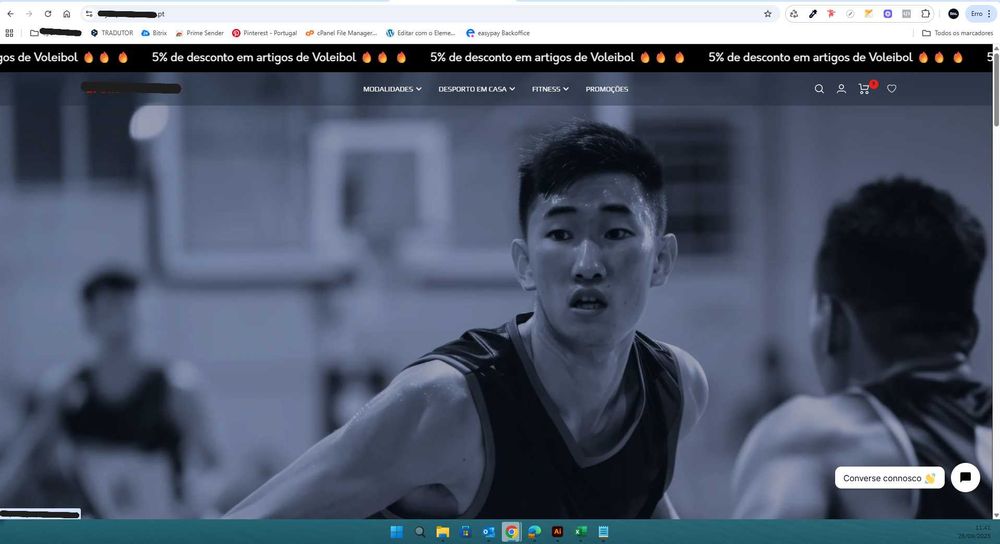This screenshot has height=544, width=1000.
Task: Open the Editar com o Elementor bookmark
Action: pyautogui.click(x=421, y=33)
